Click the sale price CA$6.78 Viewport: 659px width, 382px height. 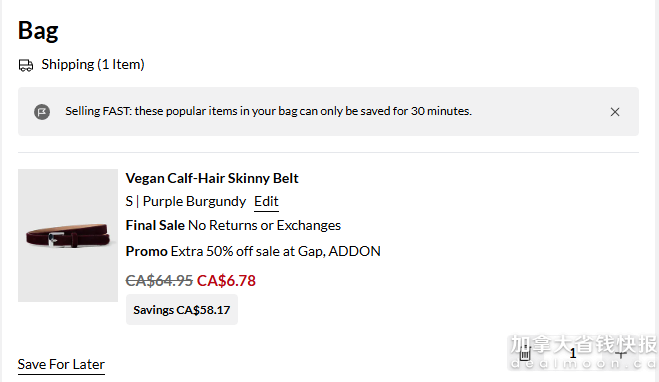click(226, 280)
